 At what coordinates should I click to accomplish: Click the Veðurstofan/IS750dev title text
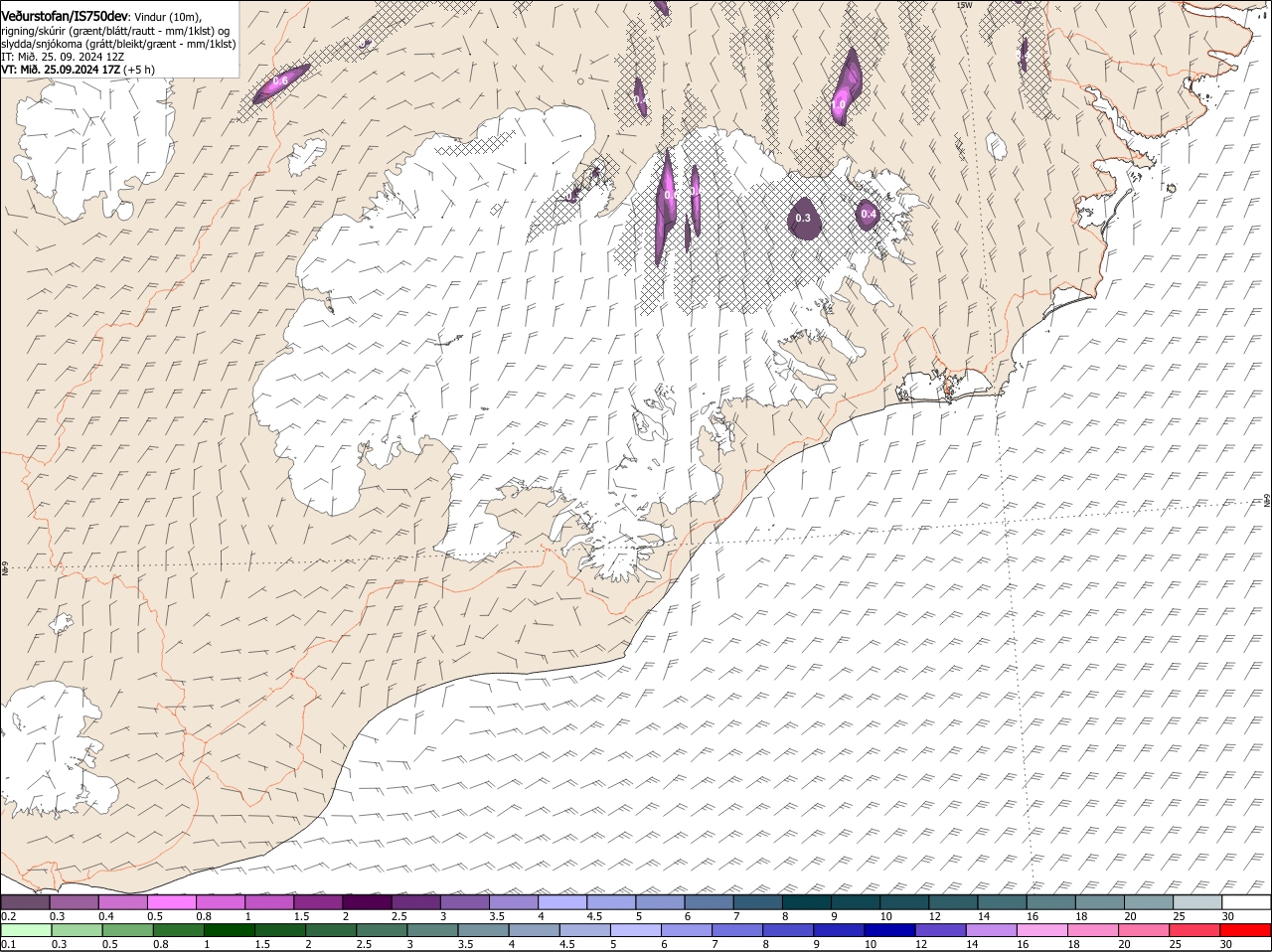[x=65, y=16]
